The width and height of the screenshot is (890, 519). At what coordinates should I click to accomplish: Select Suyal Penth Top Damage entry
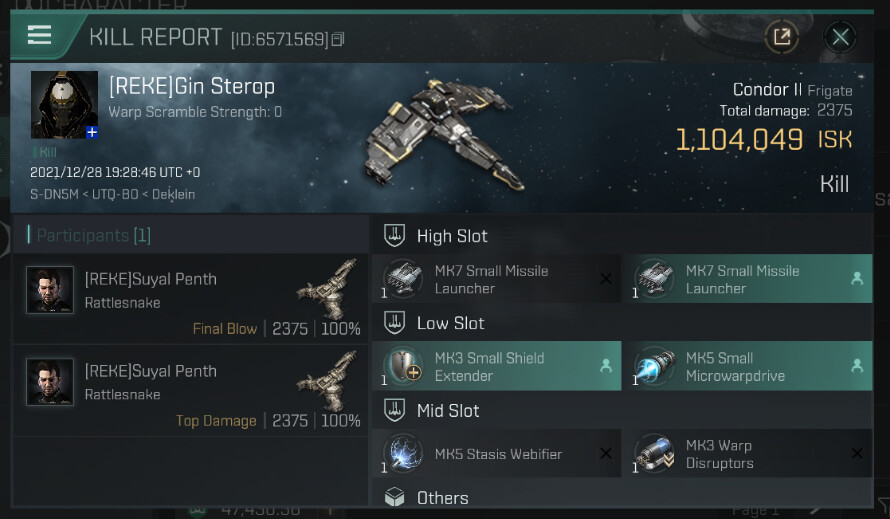pos(191,391)
